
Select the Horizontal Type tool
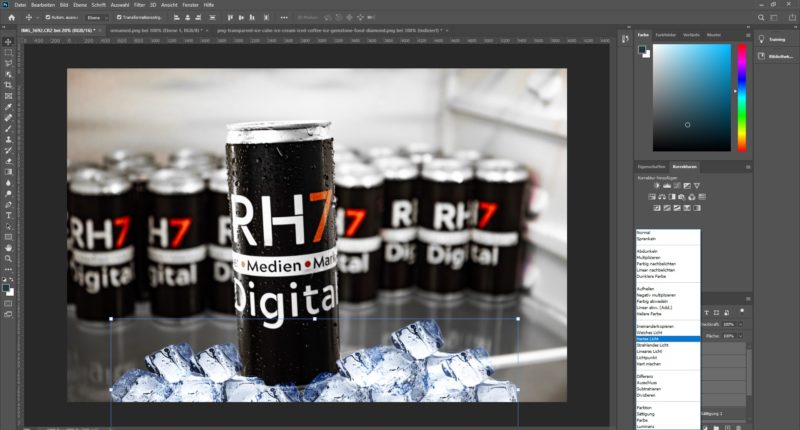point(8,215)
